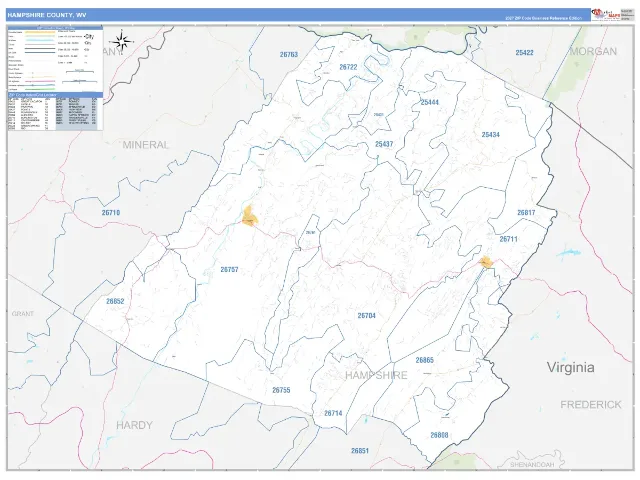
Task: Click the orange city area near 26757
Action: point(249,216)
